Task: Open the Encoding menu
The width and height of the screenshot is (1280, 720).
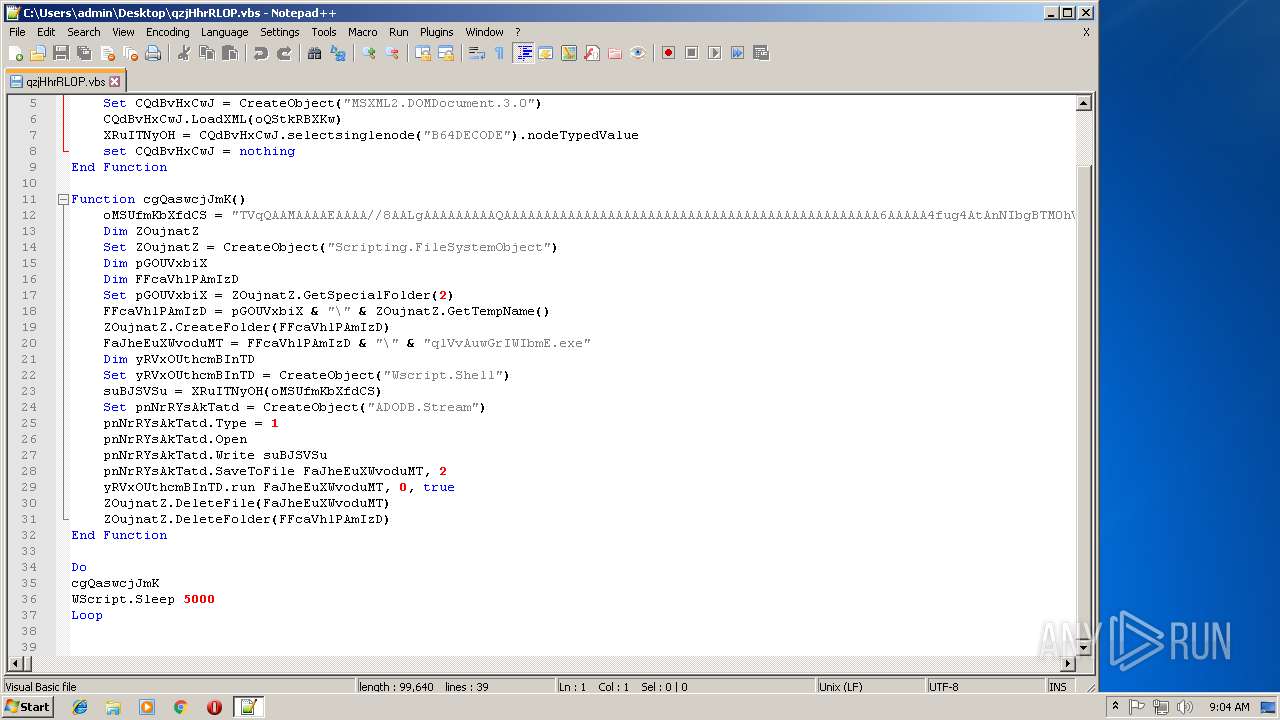Action: tap(167, 32)
